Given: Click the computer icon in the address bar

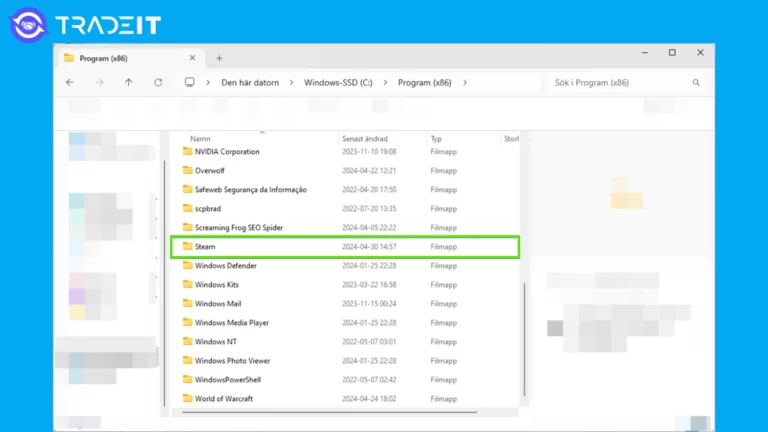Looking at the screenshot, I should (x=190, y=82).
